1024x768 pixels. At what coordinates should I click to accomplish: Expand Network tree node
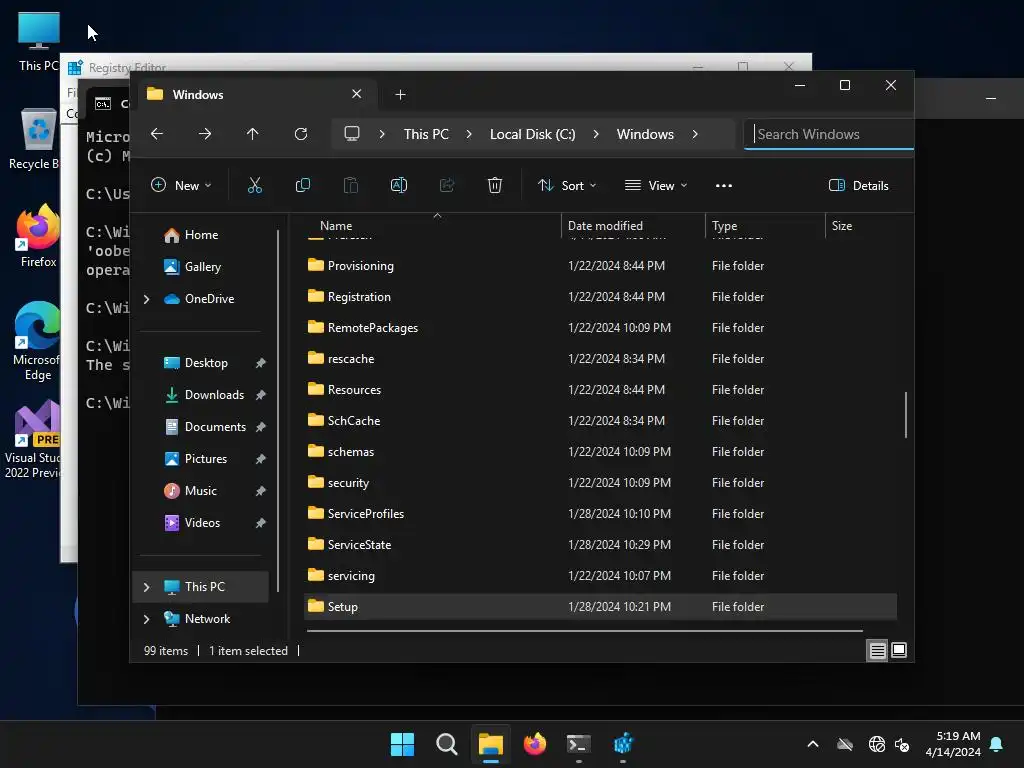pyautogui.click(x=147, y=619)
